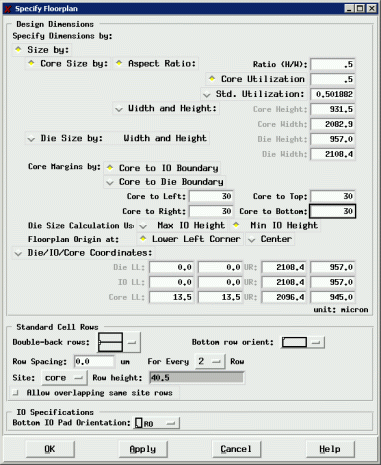Click the Core Width field
Image resolution: width=381 pixels, height=465 pixels.
coord(333,124)
